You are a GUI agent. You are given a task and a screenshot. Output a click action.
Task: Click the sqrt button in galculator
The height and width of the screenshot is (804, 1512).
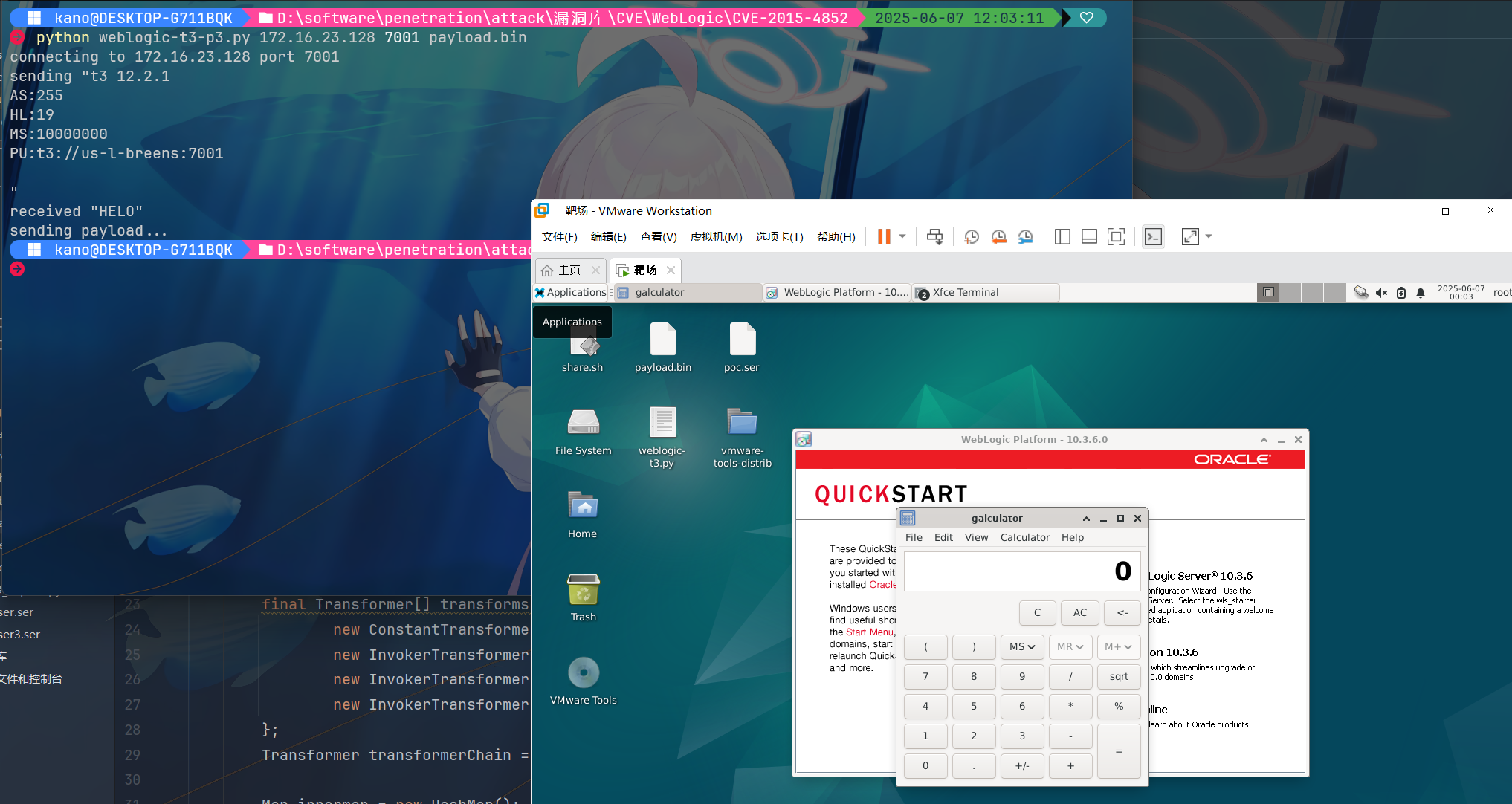pyautogui.click(x=1119, y=677)
